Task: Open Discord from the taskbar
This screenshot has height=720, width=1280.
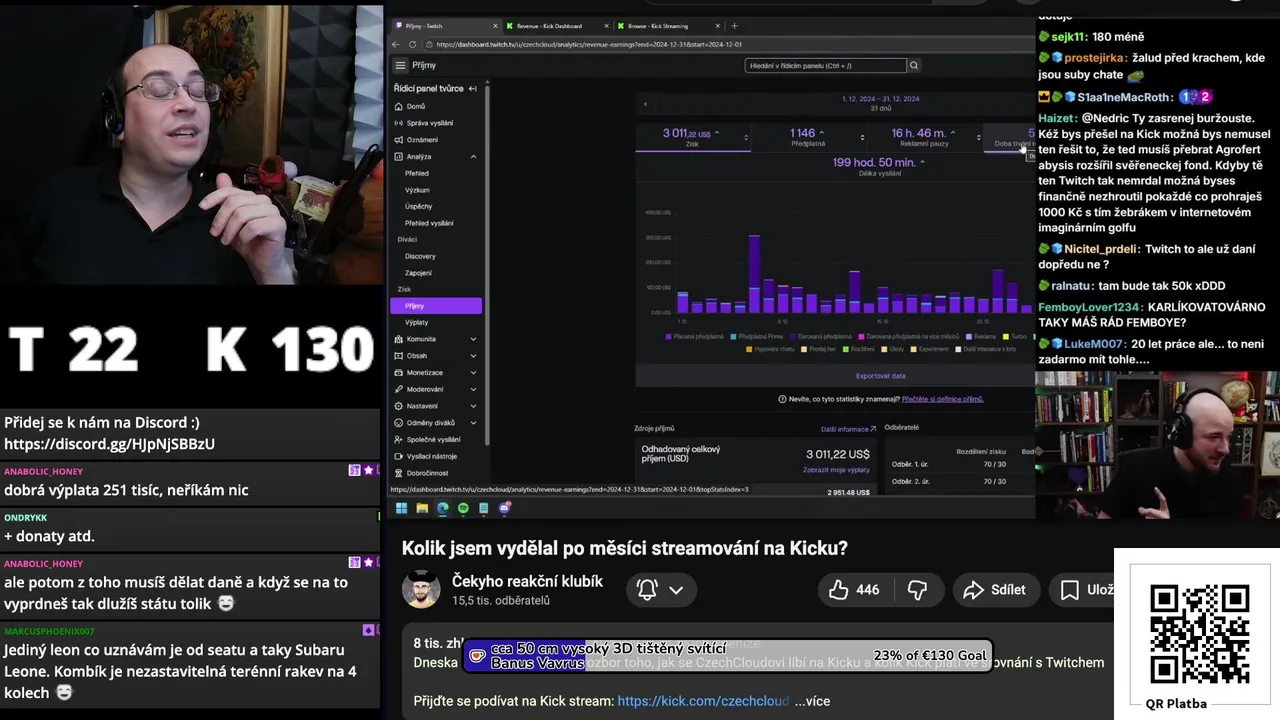Action: coord(504,508)
